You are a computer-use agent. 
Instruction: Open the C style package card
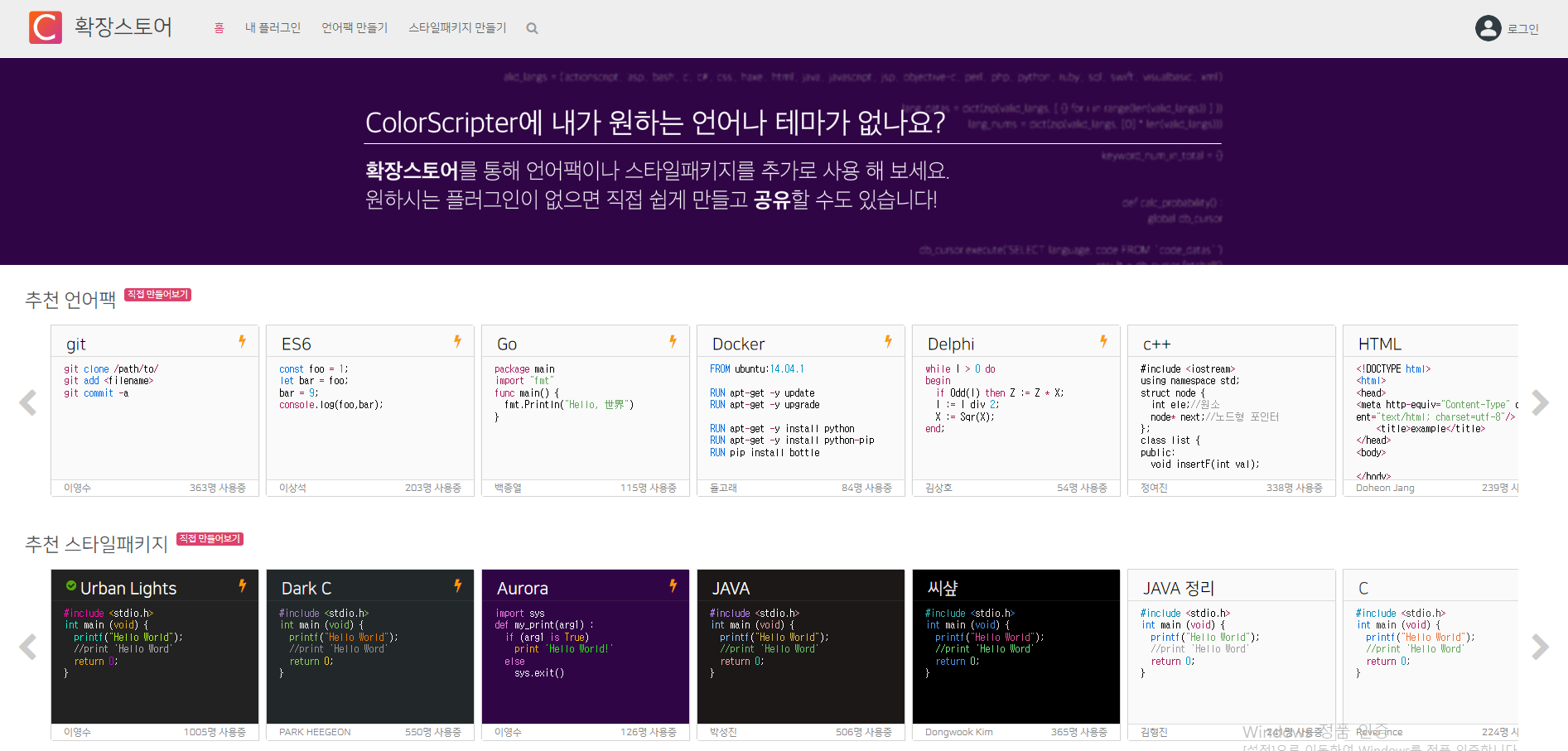1430,655
